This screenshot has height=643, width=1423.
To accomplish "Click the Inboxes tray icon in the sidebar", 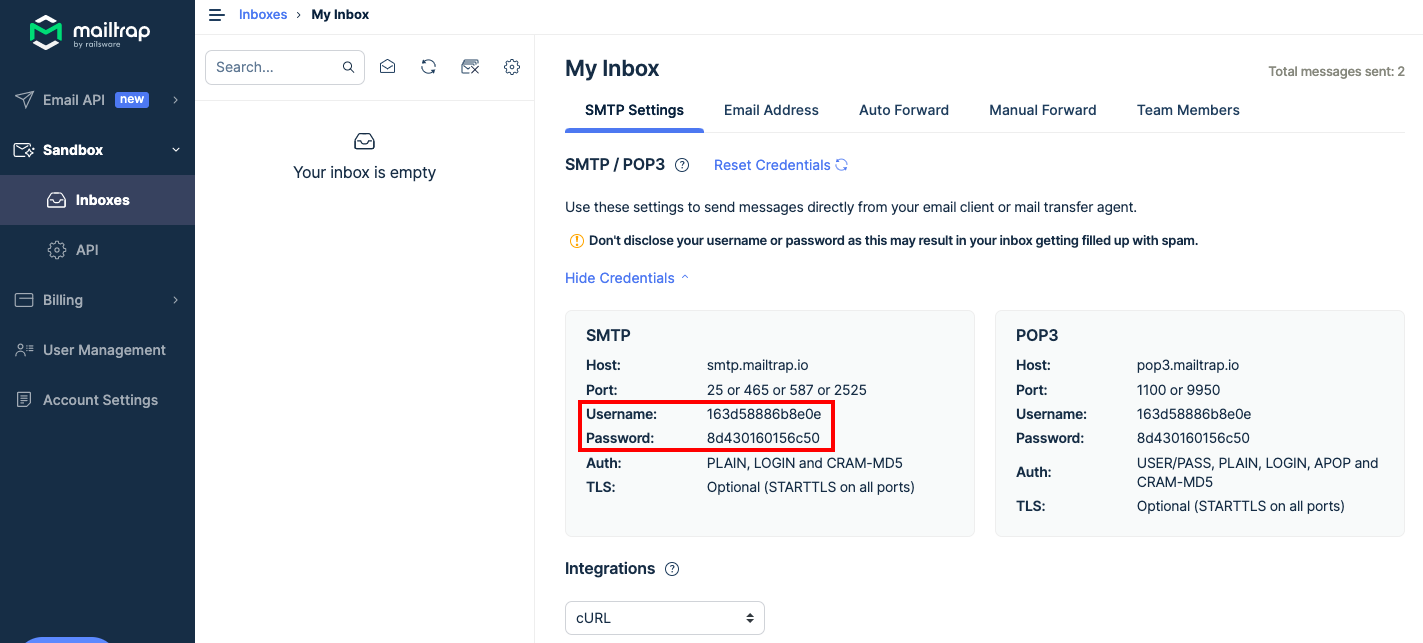I will tap(57, 200).
